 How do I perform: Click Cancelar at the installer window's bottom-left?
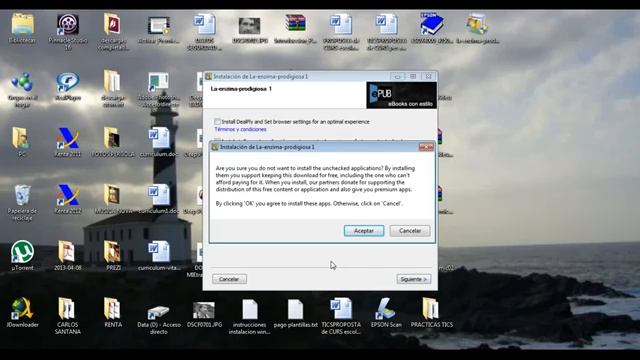click(229, 279)
